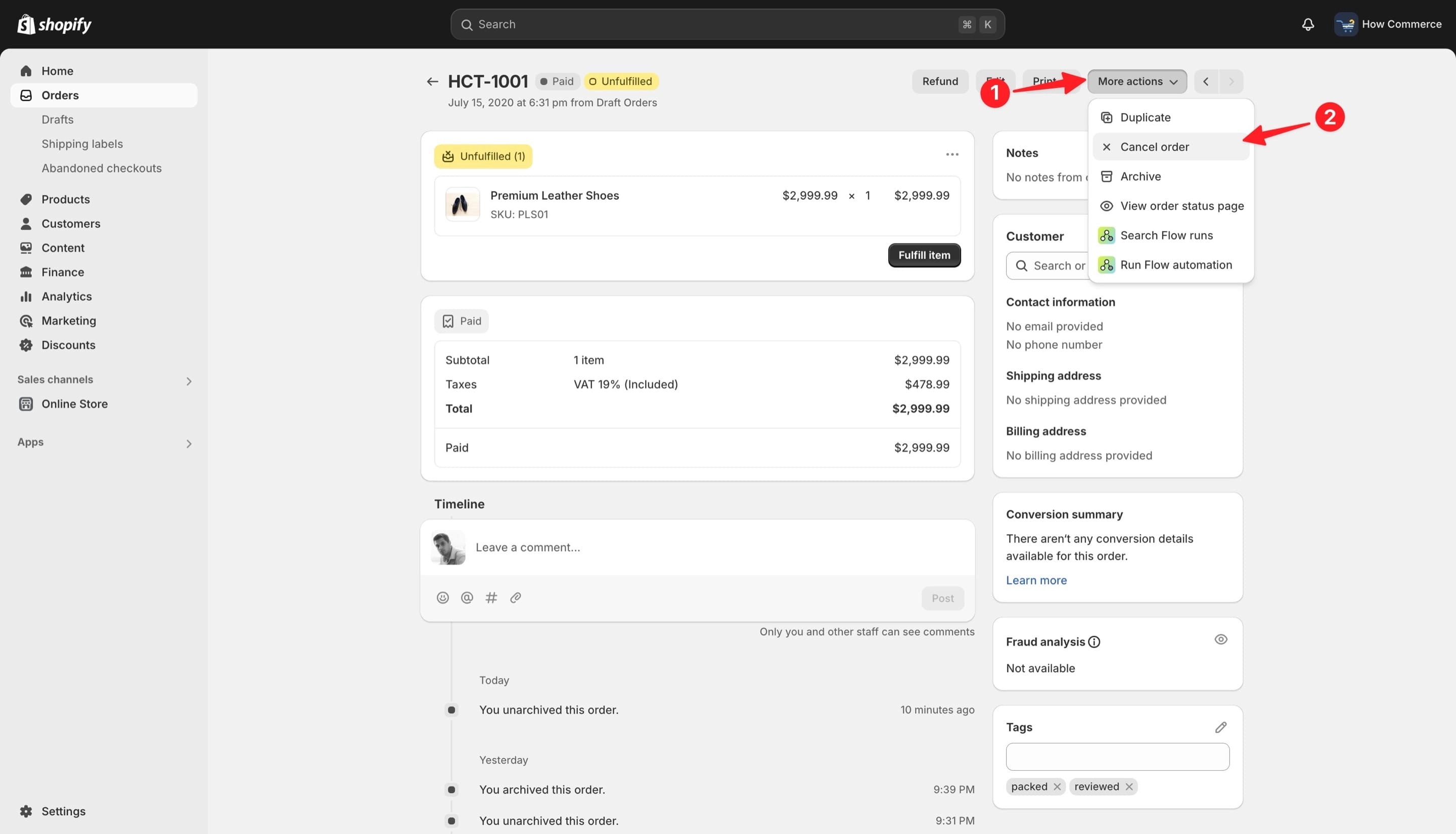Click the Fulfill item button

pos(924,255)
